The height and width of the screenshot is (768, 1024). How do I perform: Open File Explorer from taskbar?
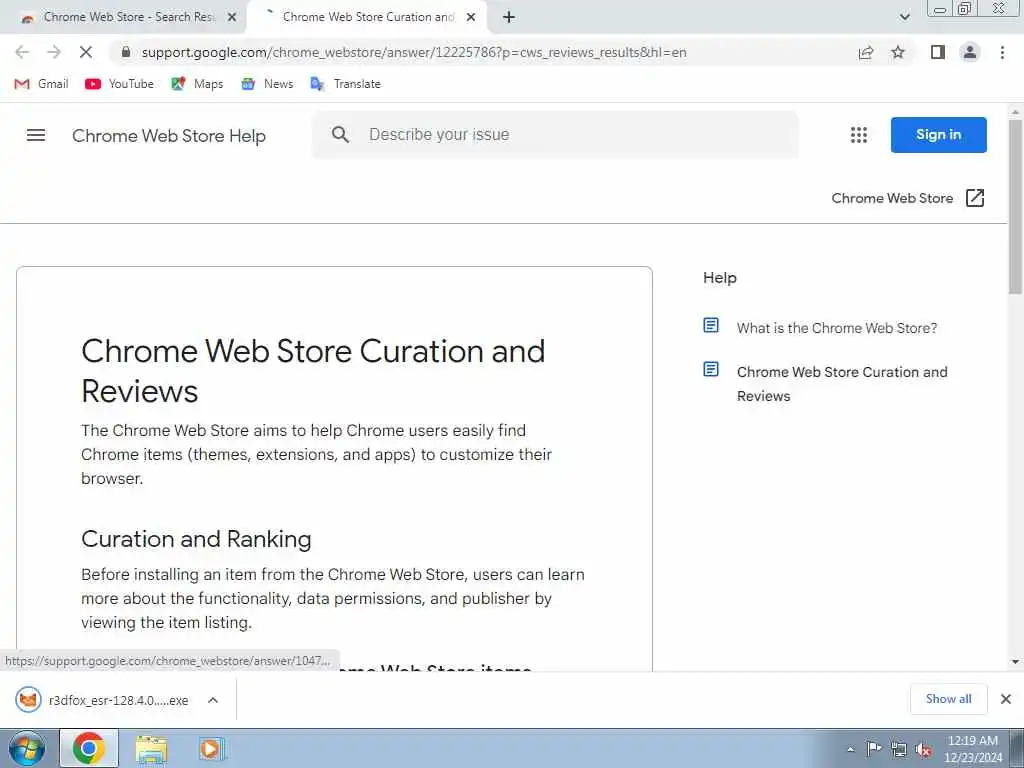pyautogui.click(x=152, y=748)
